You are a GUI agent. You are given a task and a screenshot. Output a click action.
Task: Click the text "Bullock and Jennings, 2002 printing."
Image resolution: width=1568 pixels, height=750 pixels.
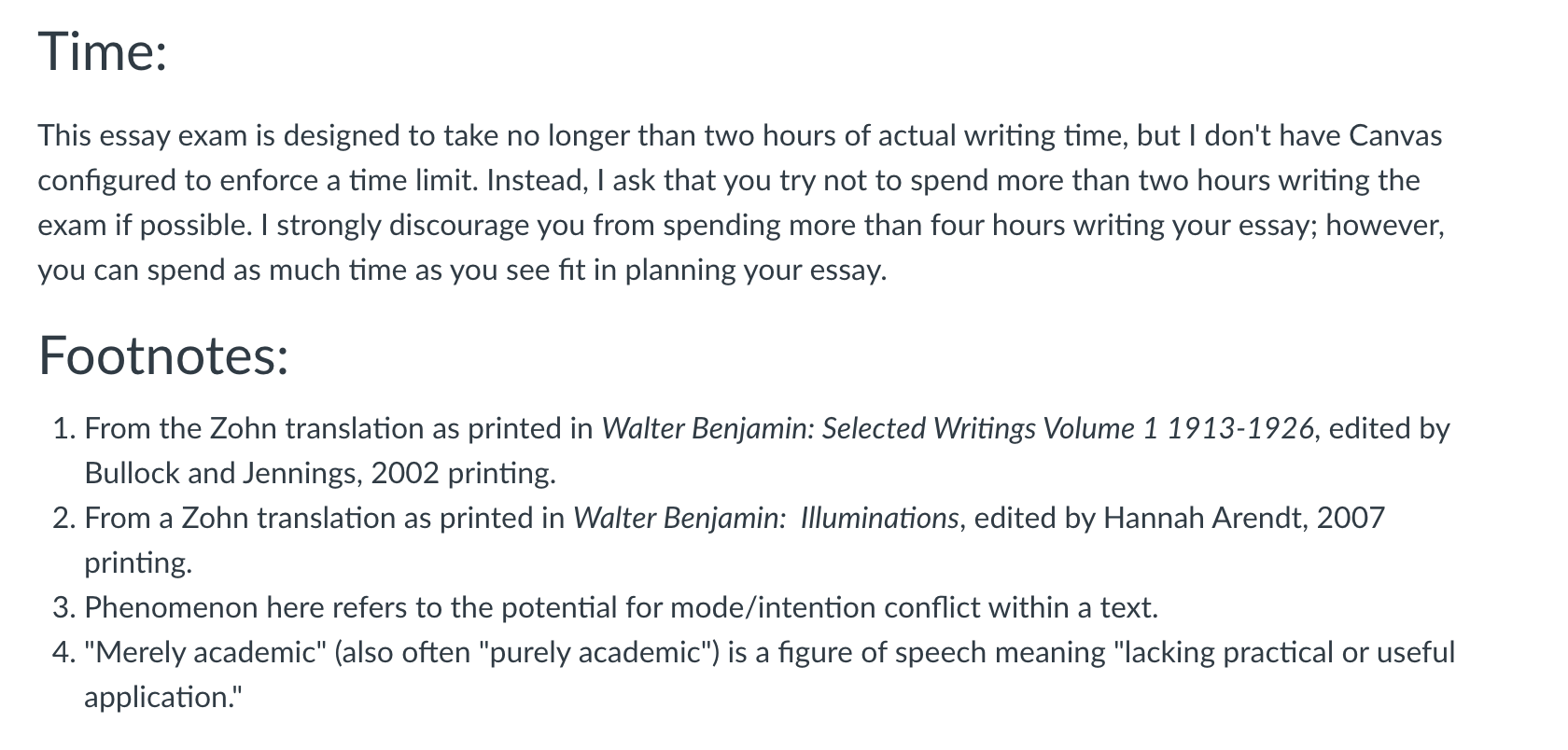320,473
